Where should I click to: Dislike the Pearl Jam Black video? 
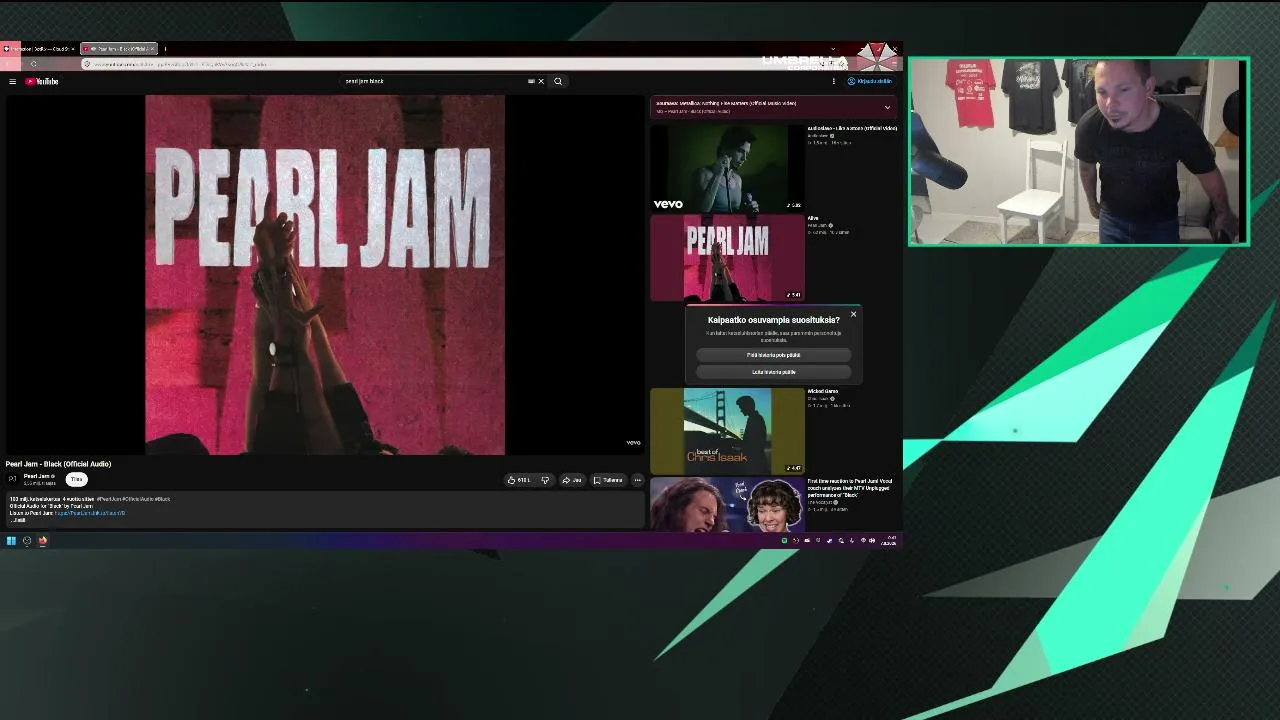pyautogui.click(x=545, y=480)
